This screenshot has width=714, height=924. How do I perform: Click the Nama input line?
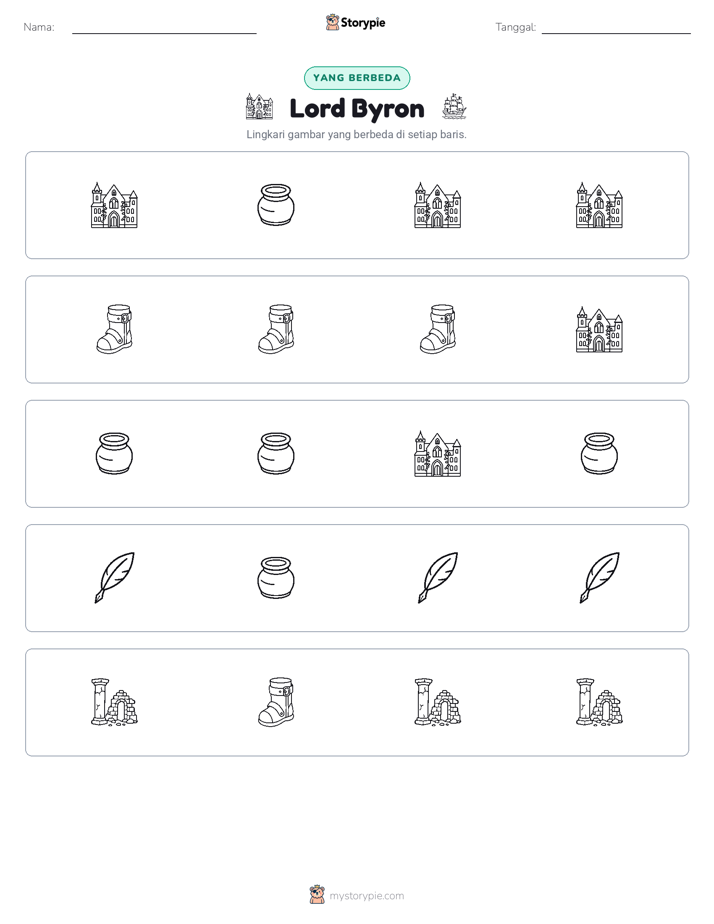(164, 28)
